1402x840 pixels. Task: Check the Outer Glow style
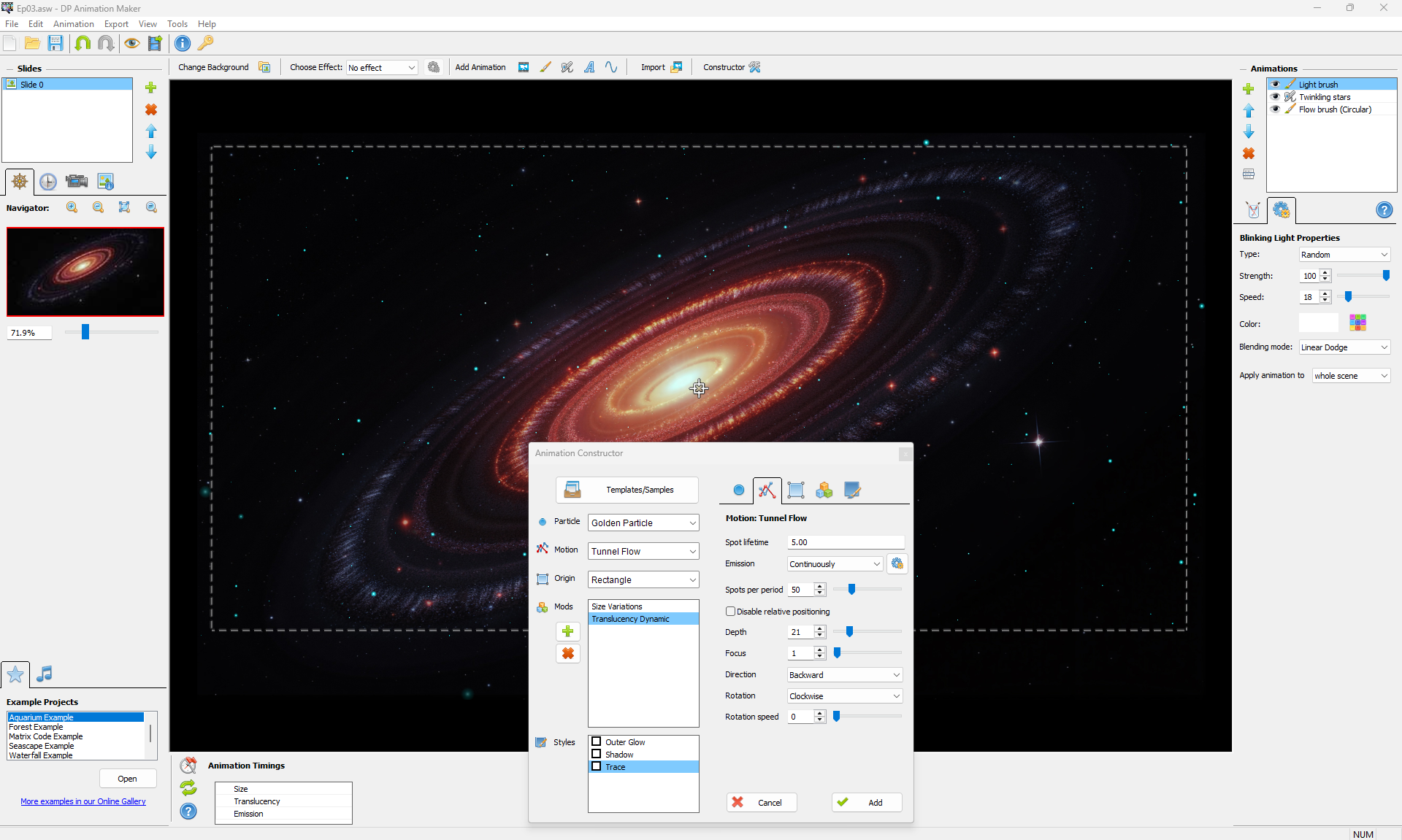[597, 742]
